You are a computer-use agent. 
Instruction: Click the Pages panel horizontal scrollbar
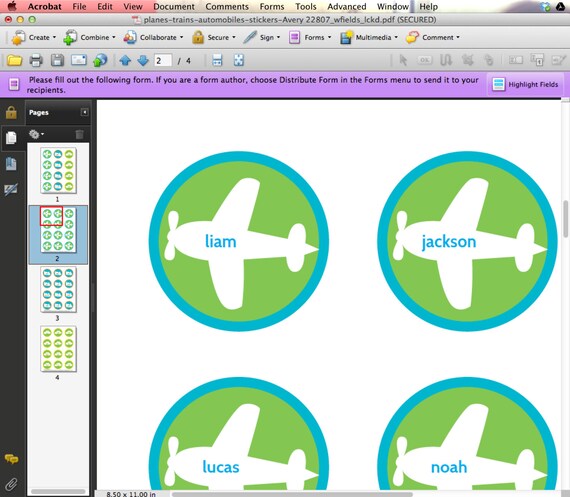pyautogui.click(x=58, y=492)
